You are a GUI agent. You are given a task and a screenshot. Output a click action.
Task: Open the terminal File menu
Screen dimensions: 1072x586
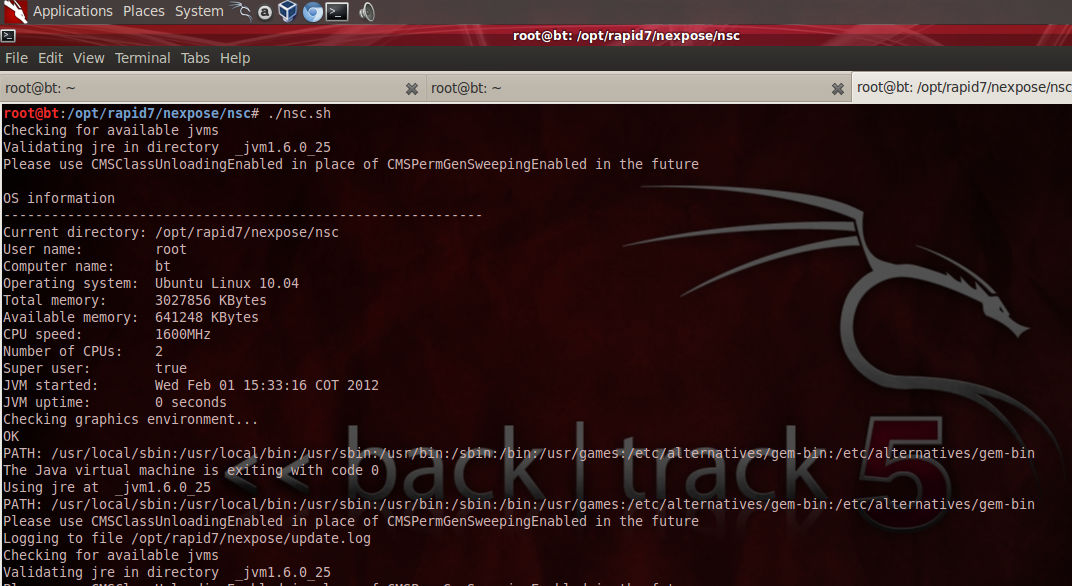[16, 58]
